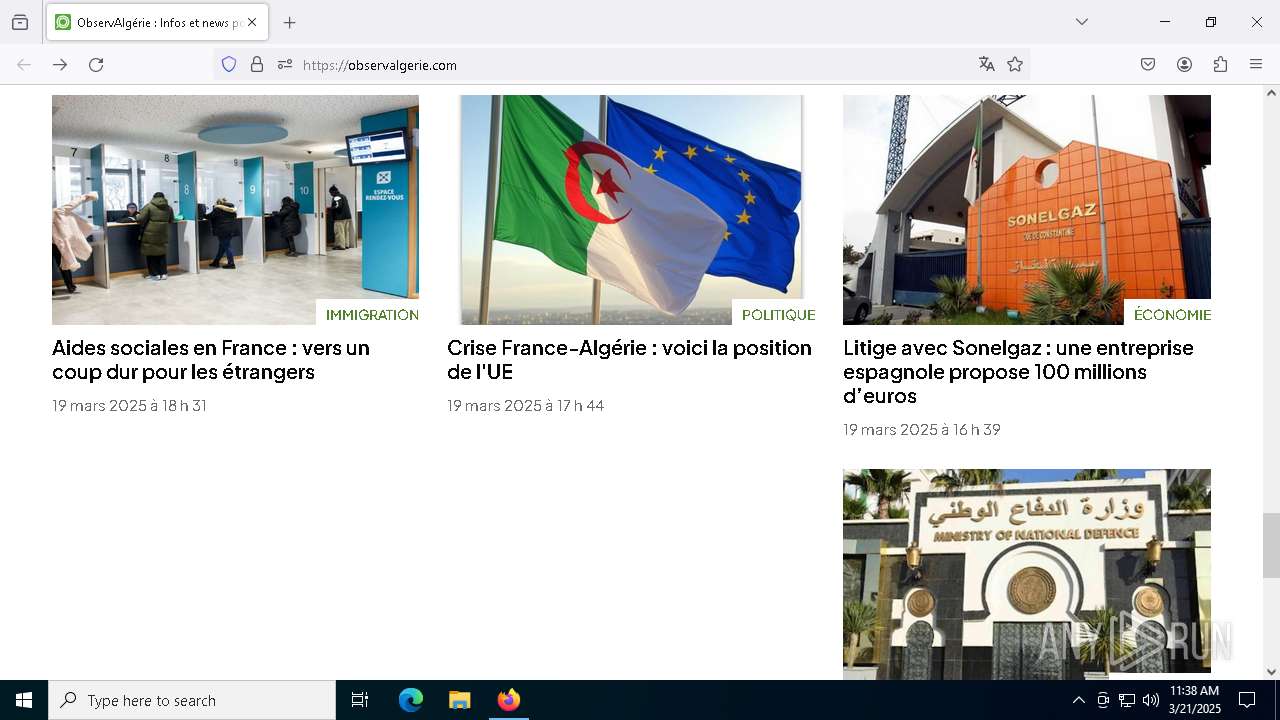
Task: Translate this page icon
Action: (x=987, y=64)
